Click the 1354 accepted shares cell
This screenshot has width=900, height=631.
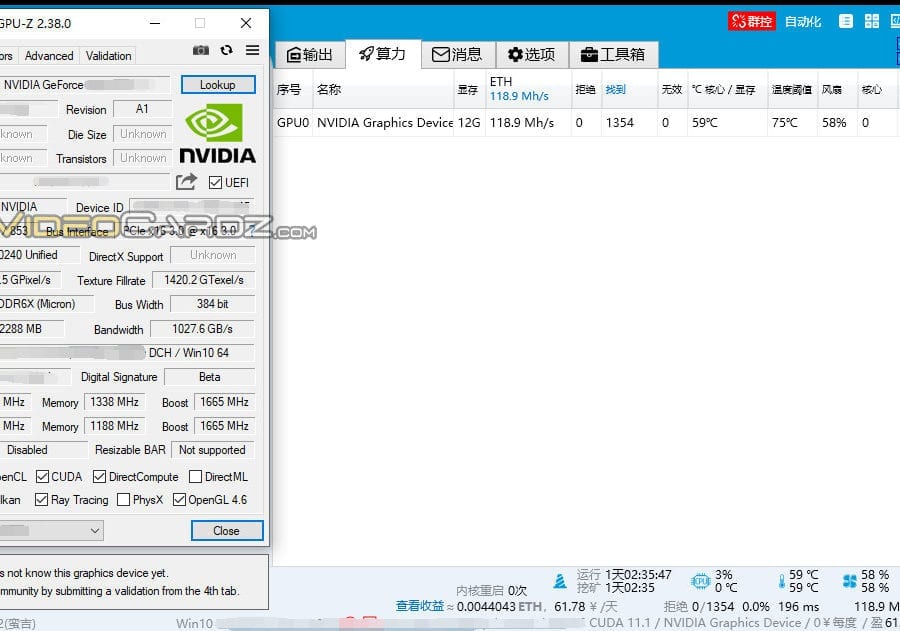click(x=629, y=122)
